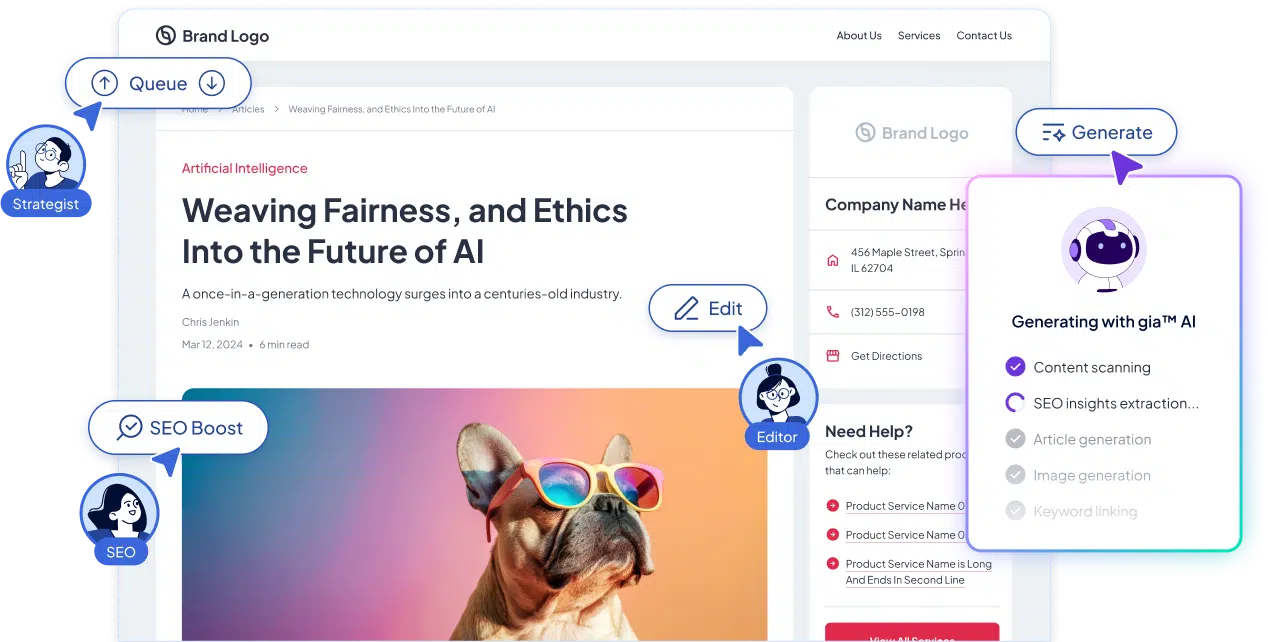1268x642 pixels.
Task: Click the gia AI robot icon
Action: pos(1103,250)
